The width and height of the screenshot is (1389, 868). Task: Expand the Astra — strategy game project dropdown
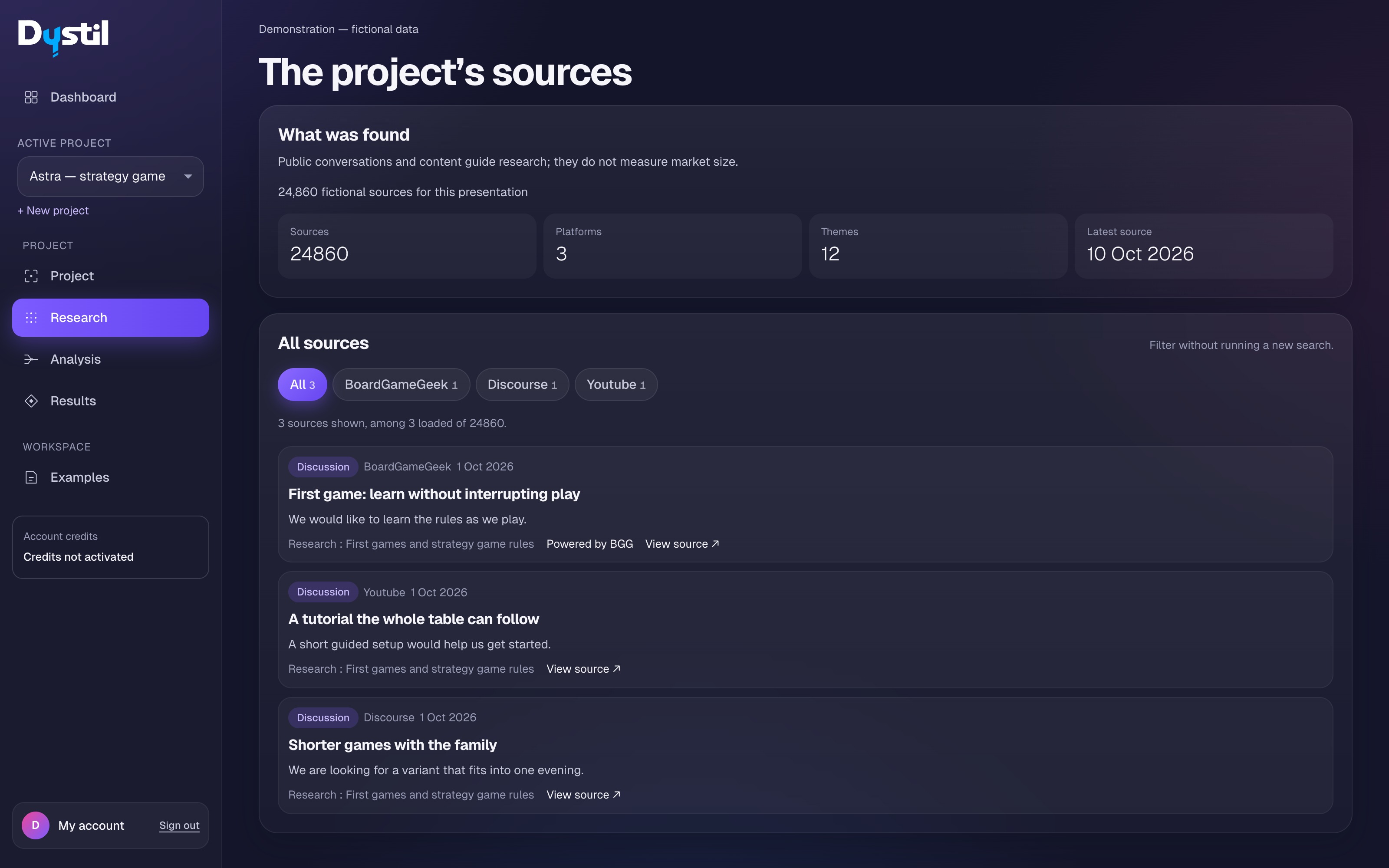pyautogui.click(x=110, y=176)
